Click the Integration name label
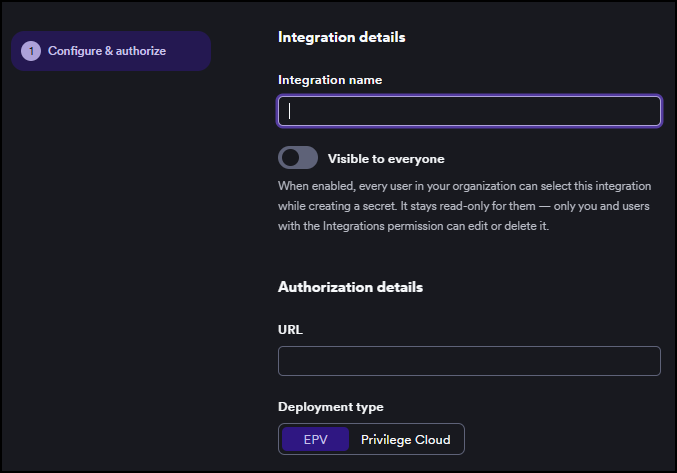Image resolution: width=677 pixels, height=473 pixels. pyautogui.click(x=330, y=80)
